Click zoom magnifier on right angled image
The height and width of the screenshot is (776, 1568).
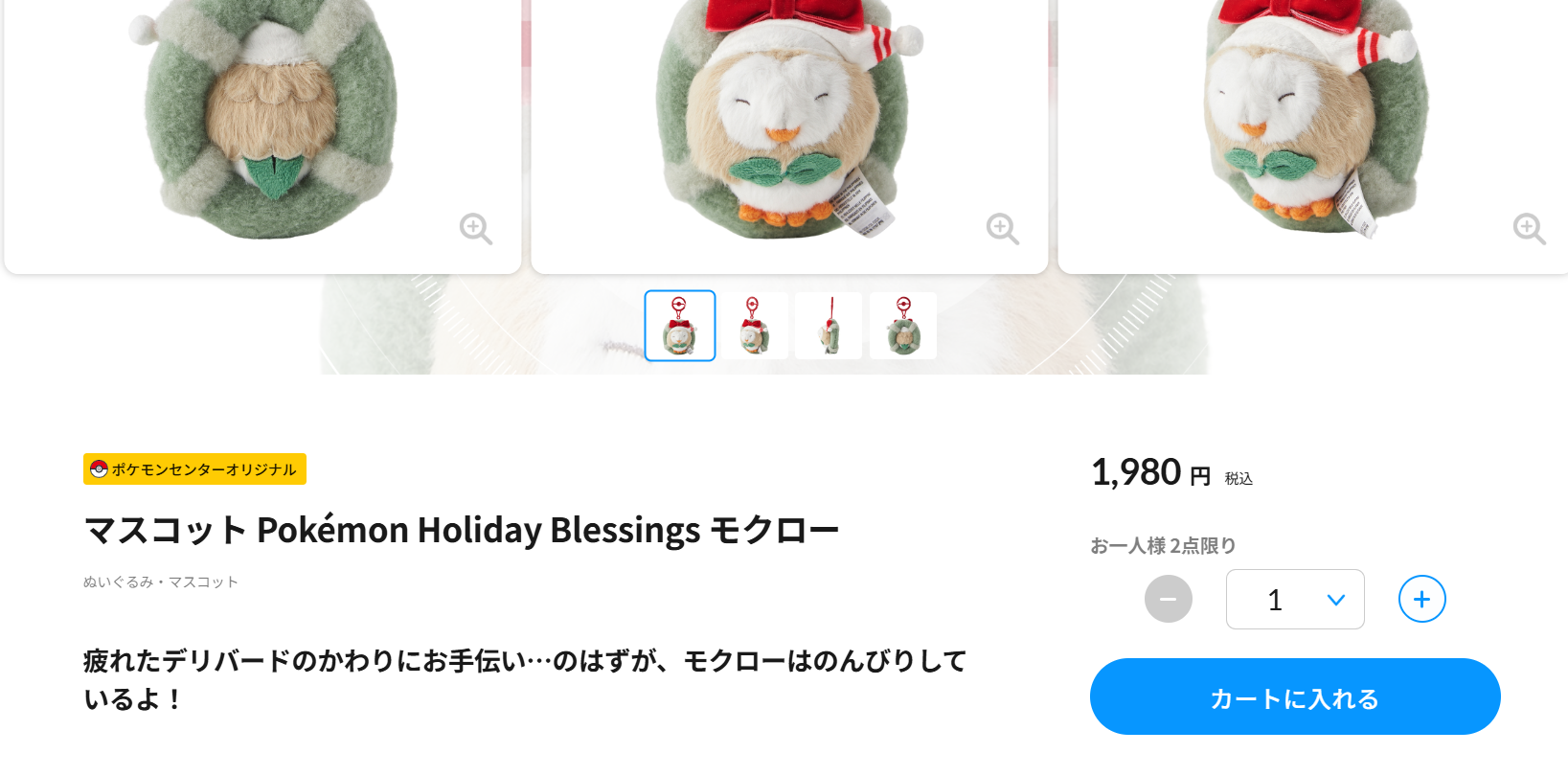[1530, 229]
